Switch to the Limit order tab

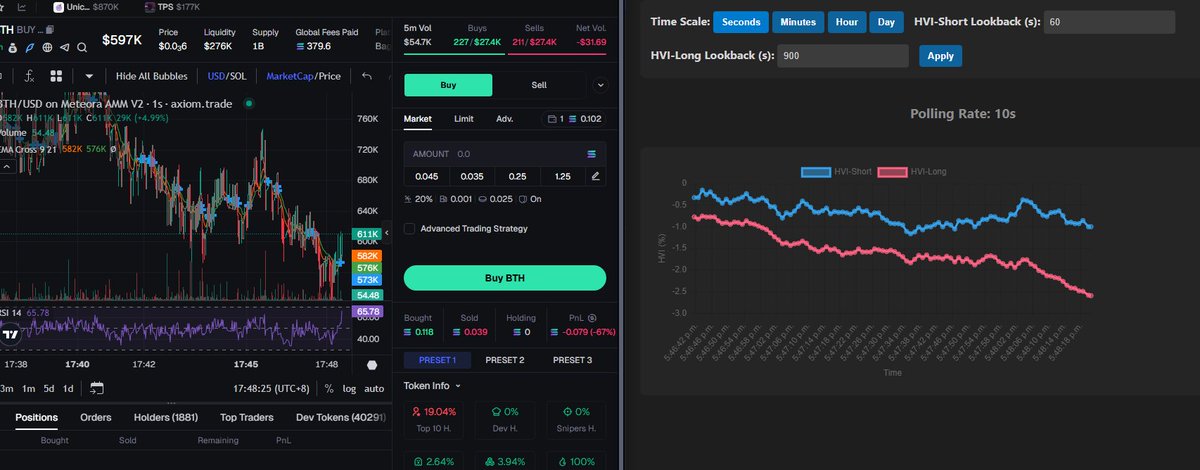click(x=464, y=119)
